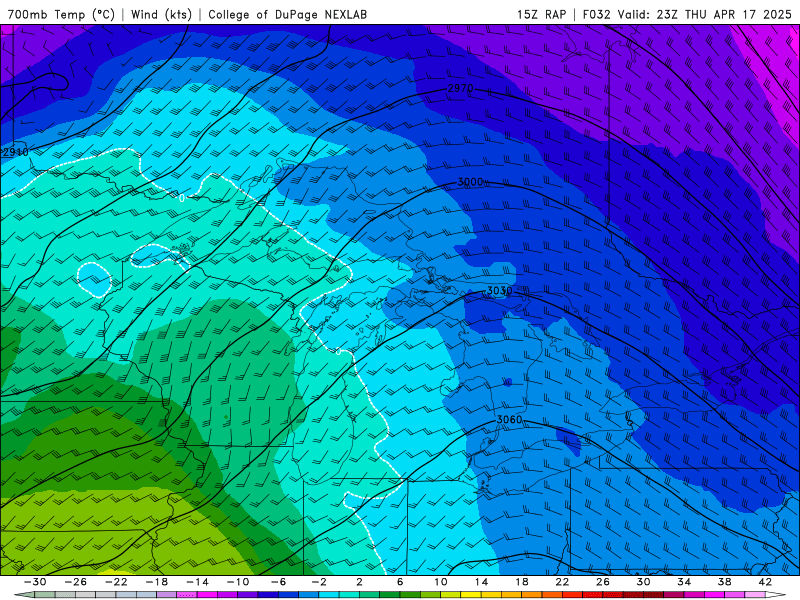This screenshot has height=600, width=800.
Task: Click the positive 34 color scale label
Action: click(x=684, y=582)
